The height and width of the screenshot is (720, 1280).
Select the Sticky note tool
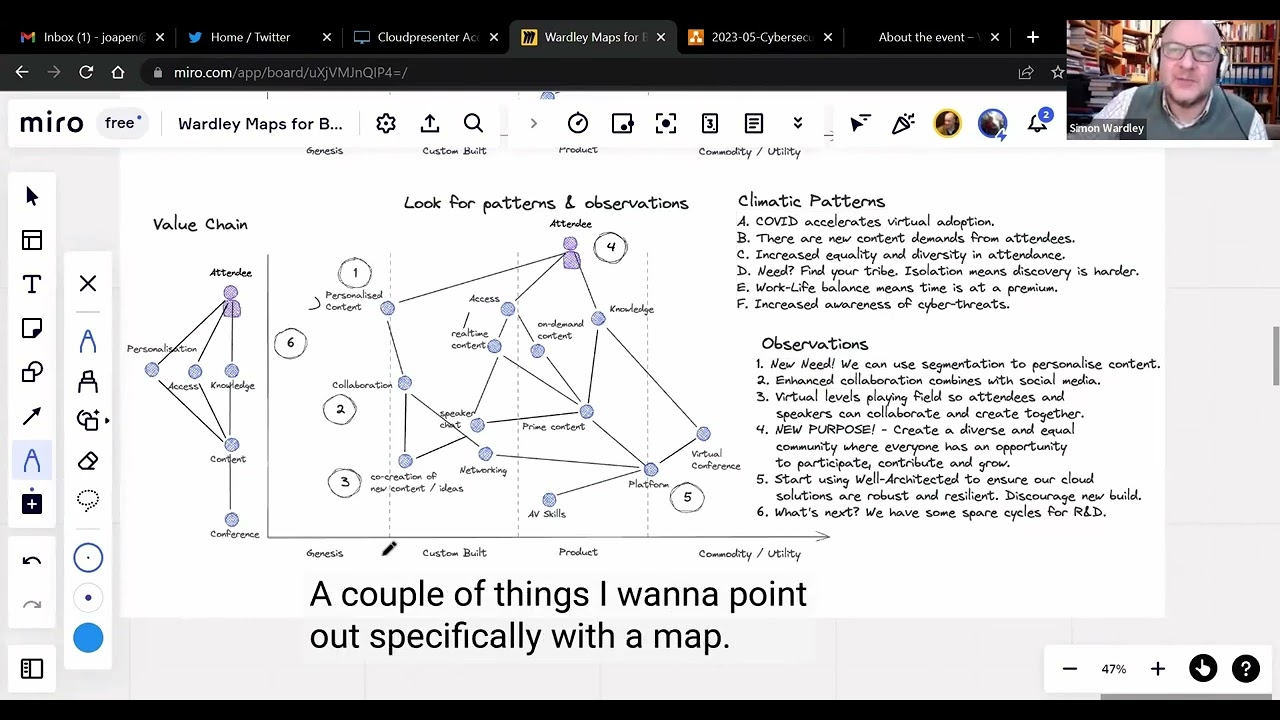point(32,328)
